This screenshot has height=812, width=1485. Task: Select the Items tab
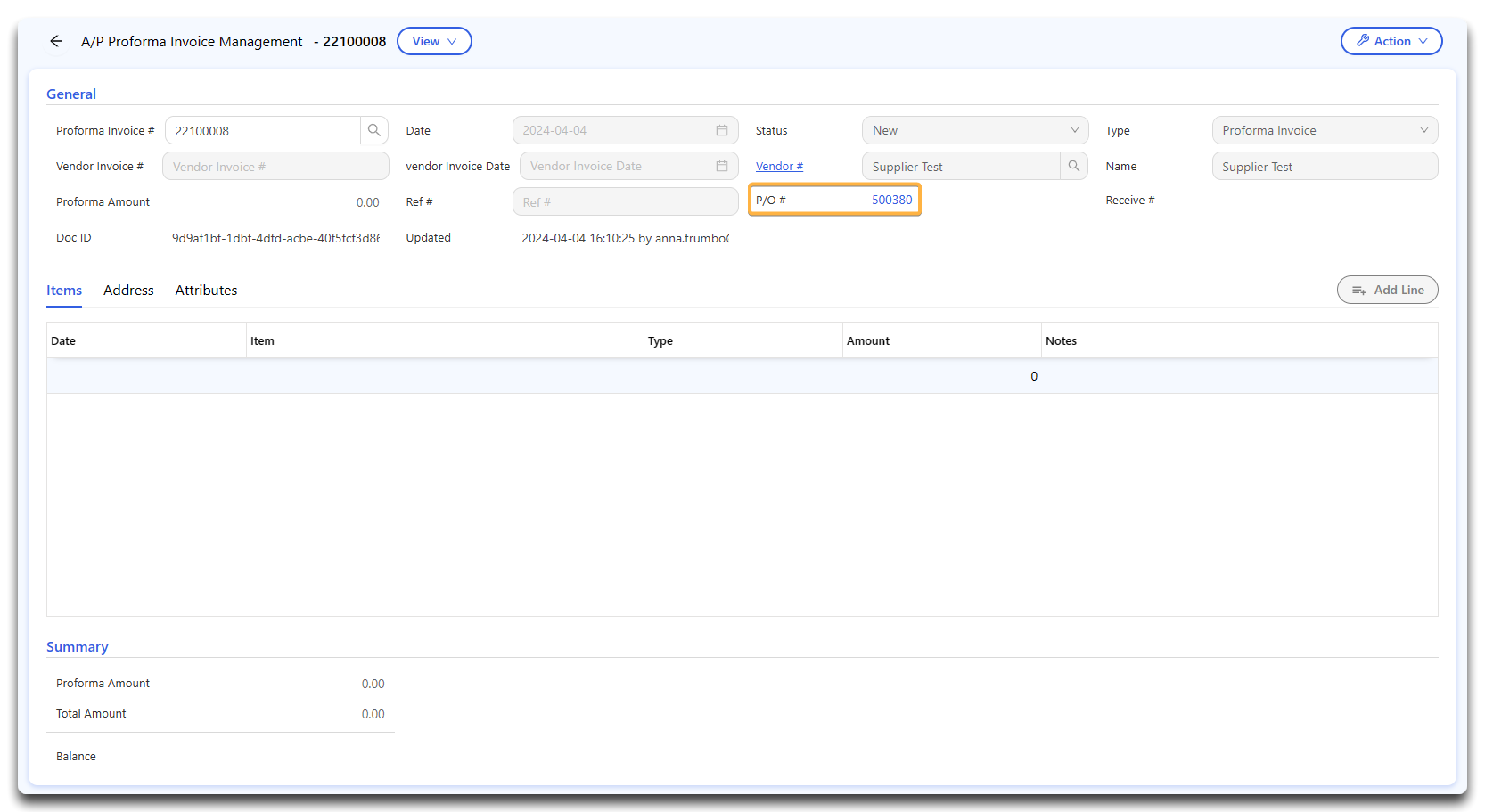(x=63, y=290)
